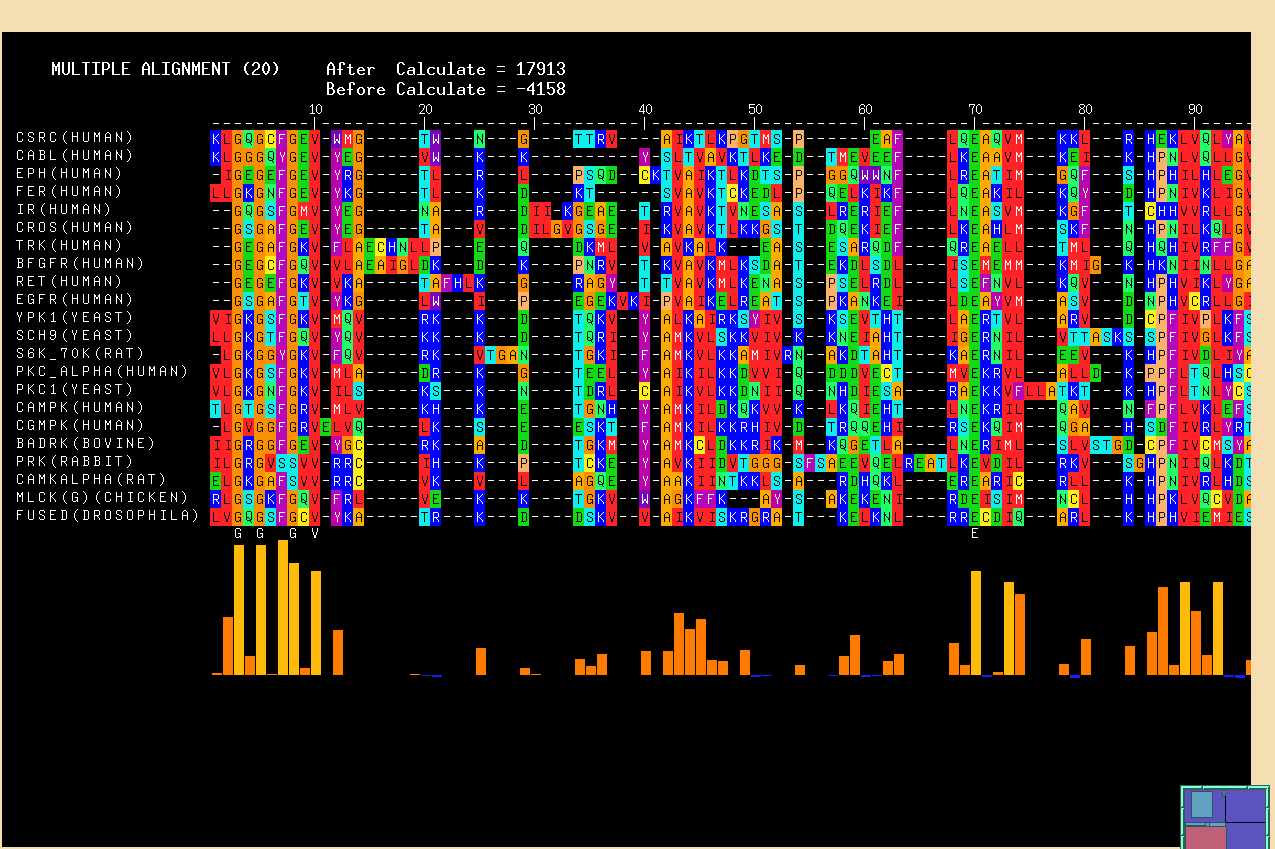Viewport: 1275px width, 849px height.
Task: Click consensus letter E below the alignment
Action: click(975, 533)
